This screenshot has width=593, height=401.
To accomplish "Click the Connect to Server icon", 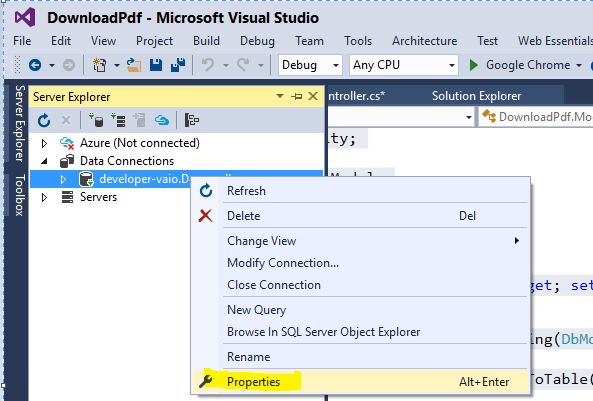I will coord(118,120).
